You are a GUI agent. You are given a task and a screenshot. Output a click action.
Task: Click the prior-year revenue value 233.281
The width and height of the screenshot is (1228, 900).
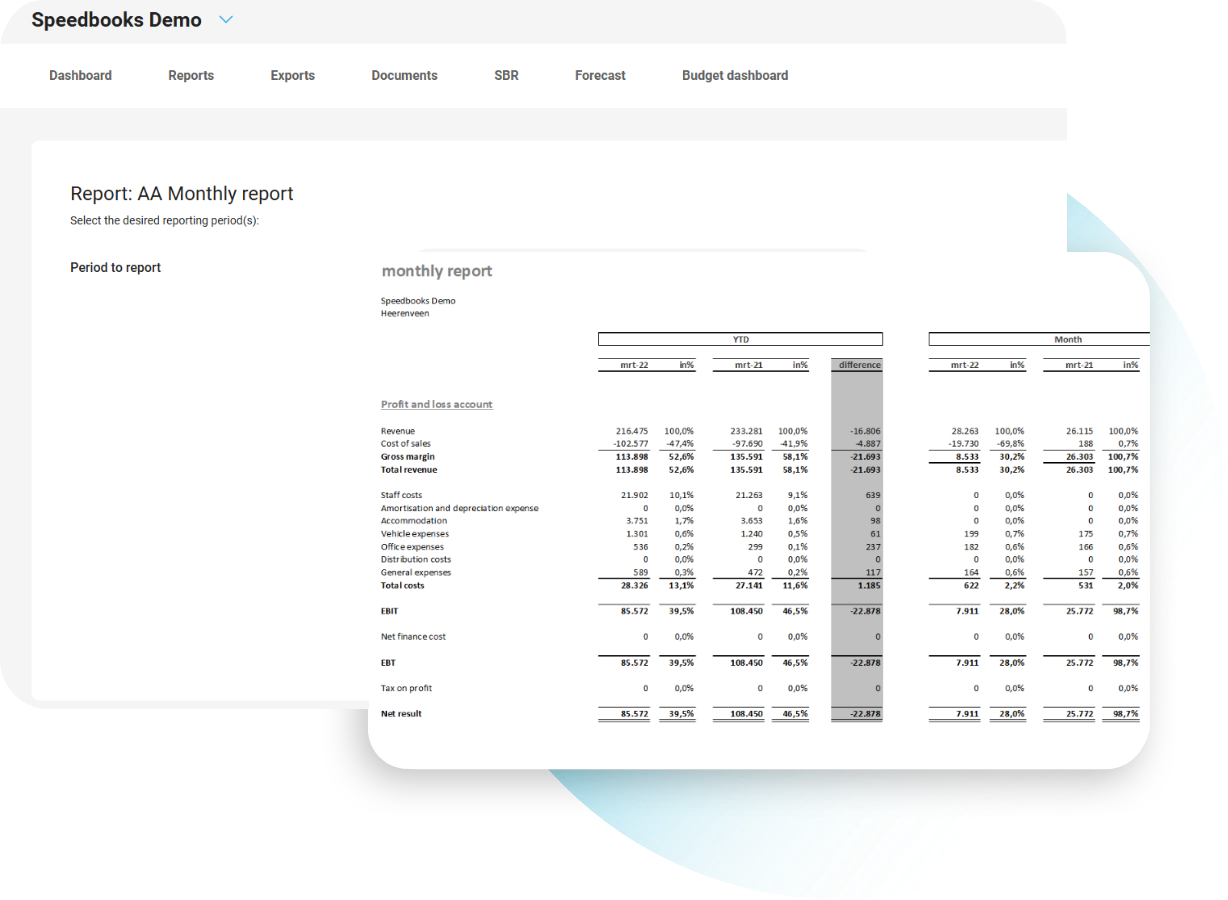[x=747, y=431]
